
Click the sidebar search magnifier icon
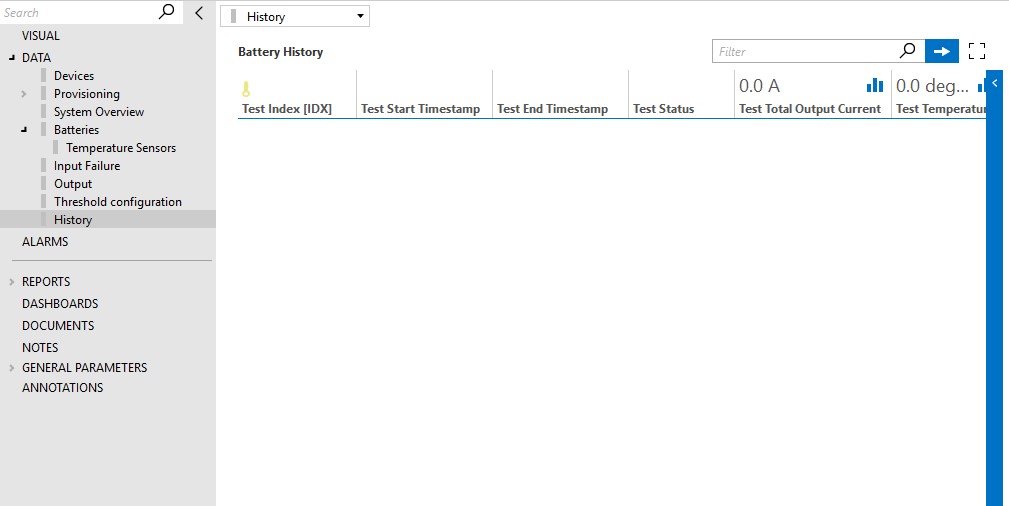tap(166, 12)
